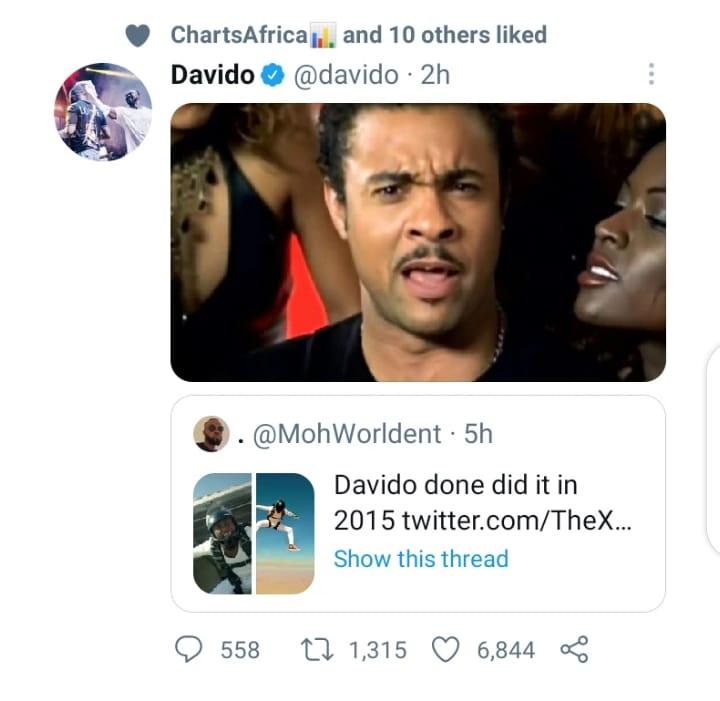Click the Davido display name
This screenshot has width=720, height=701.
pyautogui.click(x=212, y=76)
